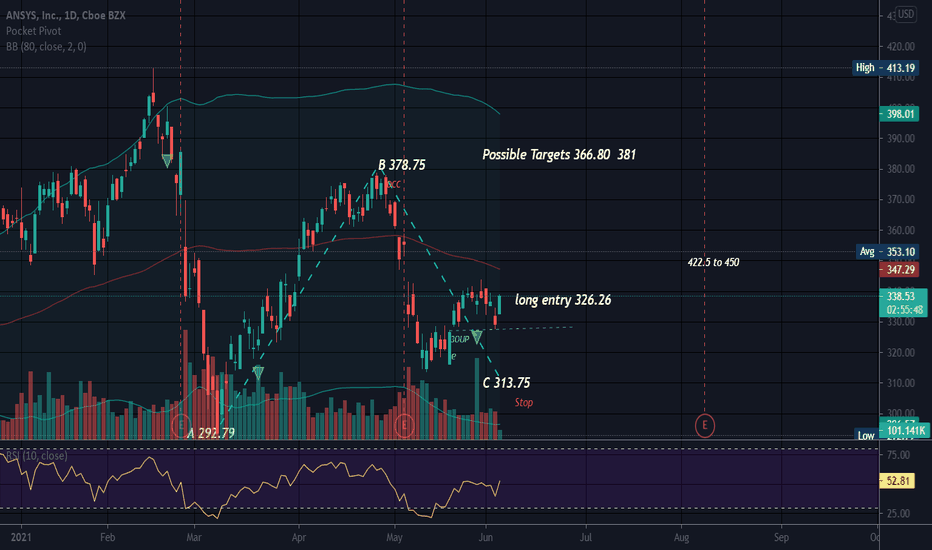Select the Pocket Pivot indicator label
932x550 pixels.
[33, 31]
